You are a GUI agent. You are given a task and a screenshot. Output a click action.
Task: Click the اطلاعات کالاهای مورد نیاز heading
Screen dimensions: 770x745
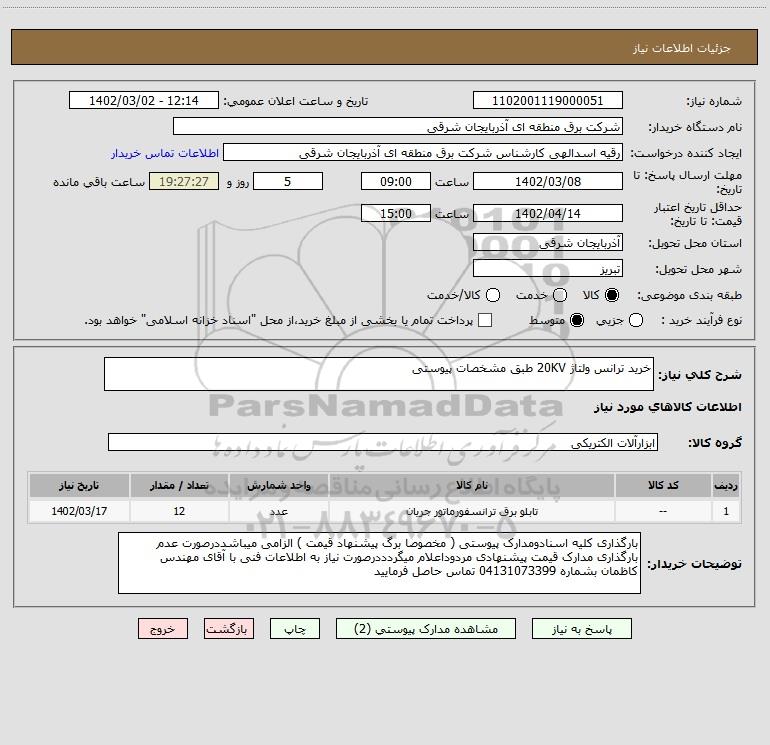(x=667, y=407)
